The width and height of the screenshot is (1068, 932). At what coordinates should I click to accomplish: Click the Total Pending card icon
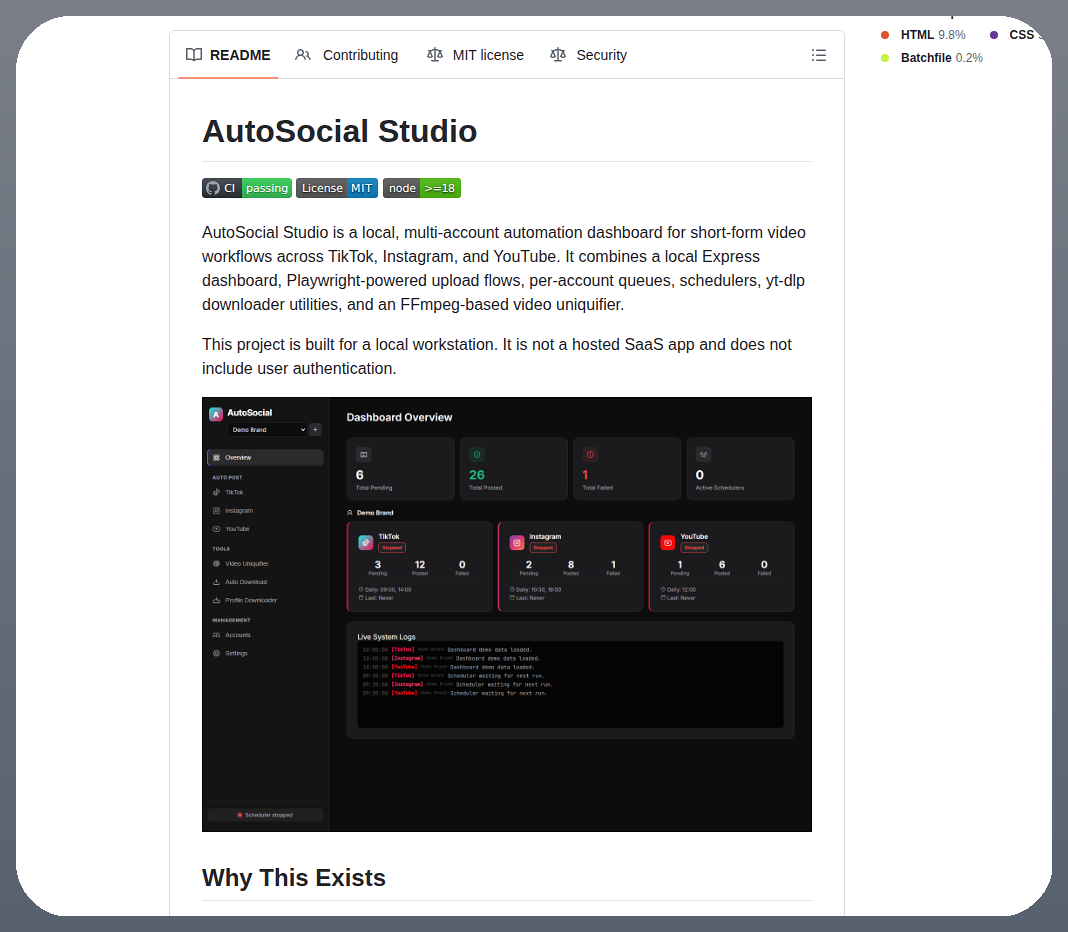click(x=364, y=454)
